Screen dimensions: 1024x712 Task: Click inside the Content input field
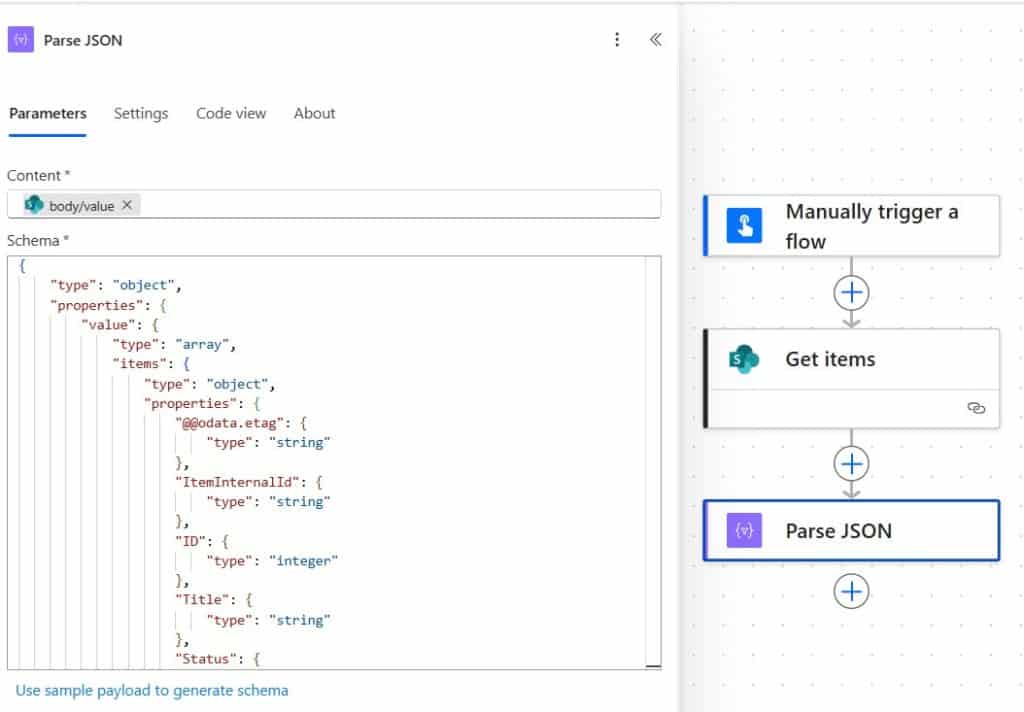tap(334, 204)
